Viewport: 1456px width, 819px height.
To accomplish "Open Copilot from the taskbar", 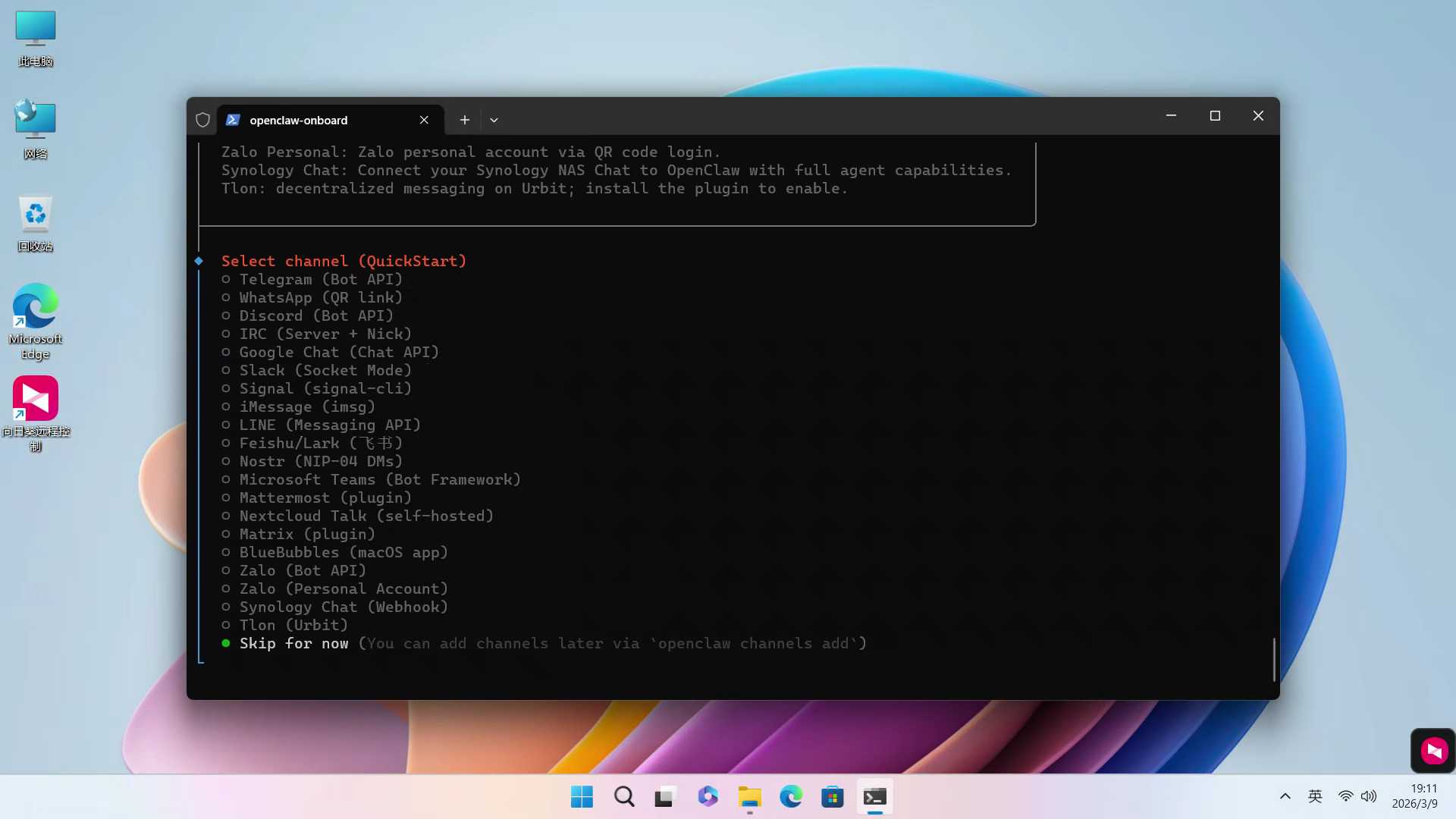I will (708, 796).
